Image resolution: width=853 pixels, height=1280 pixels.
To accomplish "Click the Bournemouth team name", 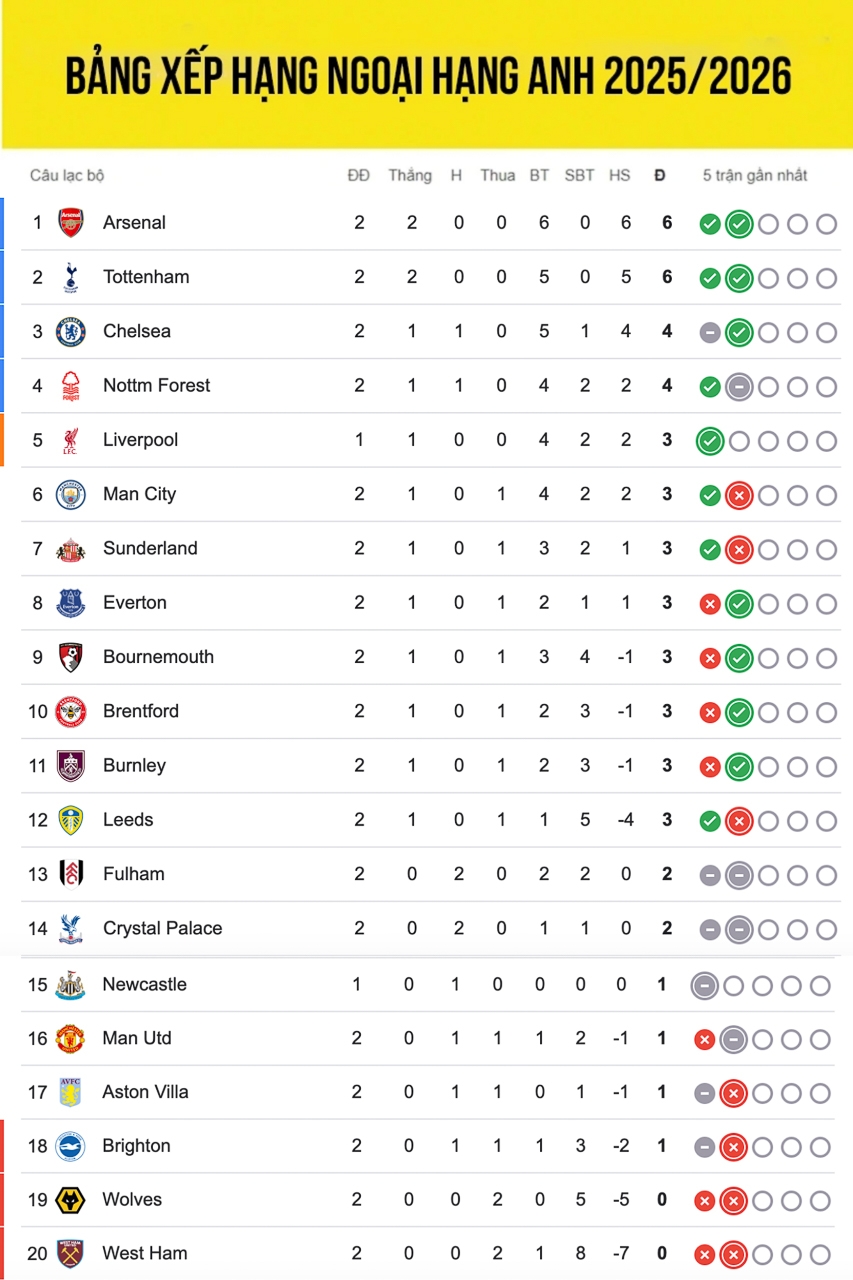I will (x=158, y=657).
